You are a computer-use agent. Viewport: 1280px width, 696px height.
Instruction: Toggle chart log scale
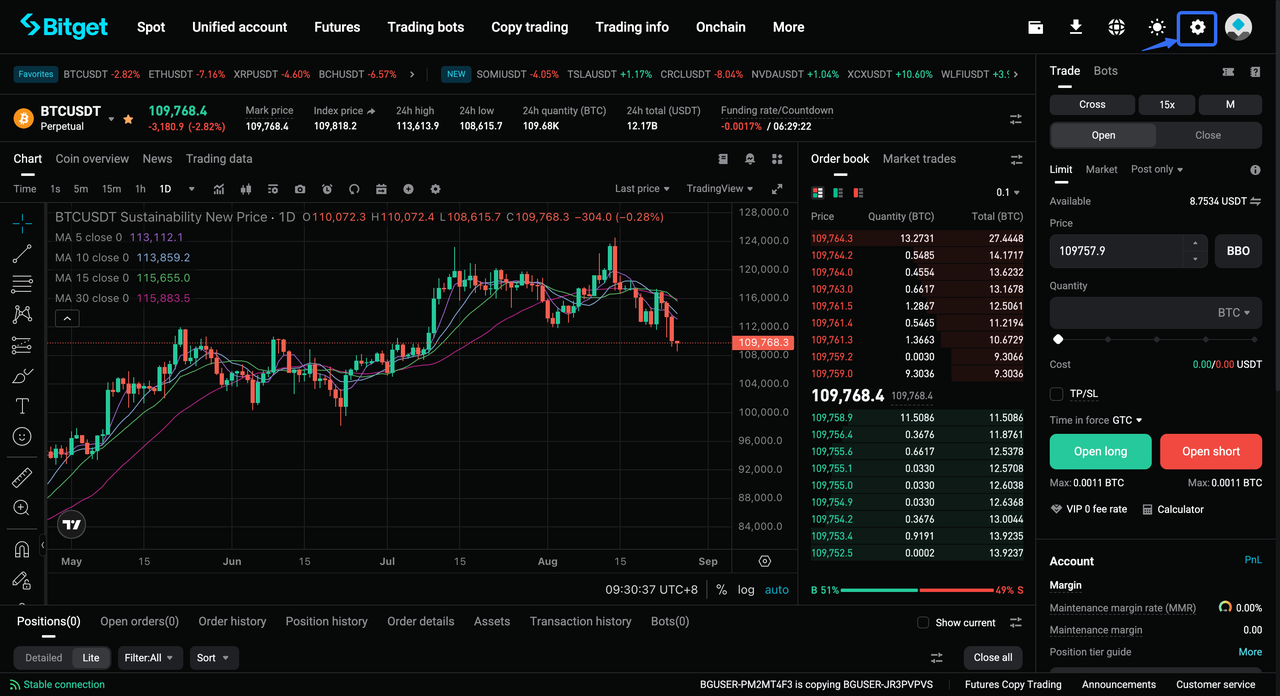[x=746, y=590]
